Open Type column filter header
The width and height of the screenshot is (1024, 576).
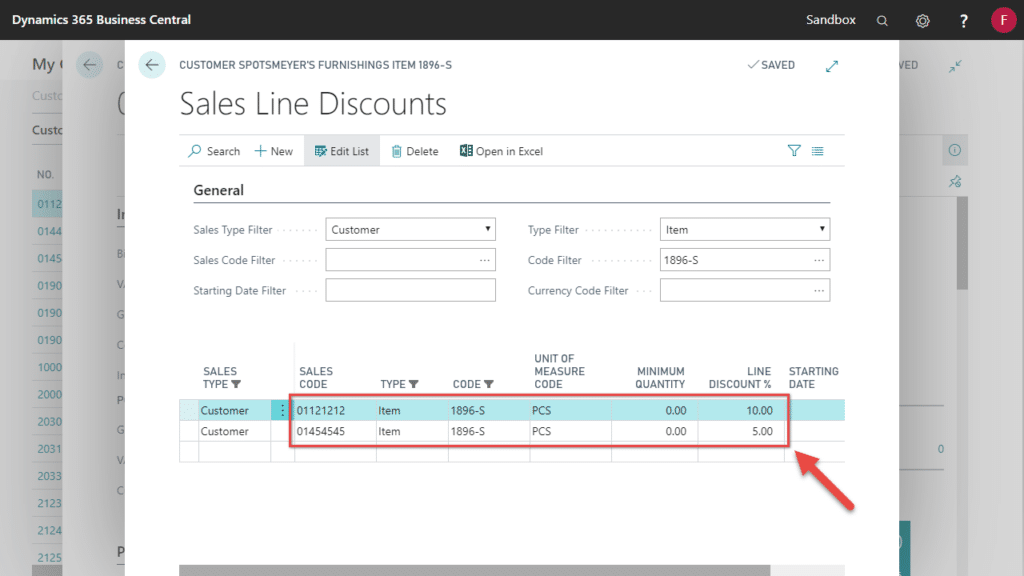point(399,384)
